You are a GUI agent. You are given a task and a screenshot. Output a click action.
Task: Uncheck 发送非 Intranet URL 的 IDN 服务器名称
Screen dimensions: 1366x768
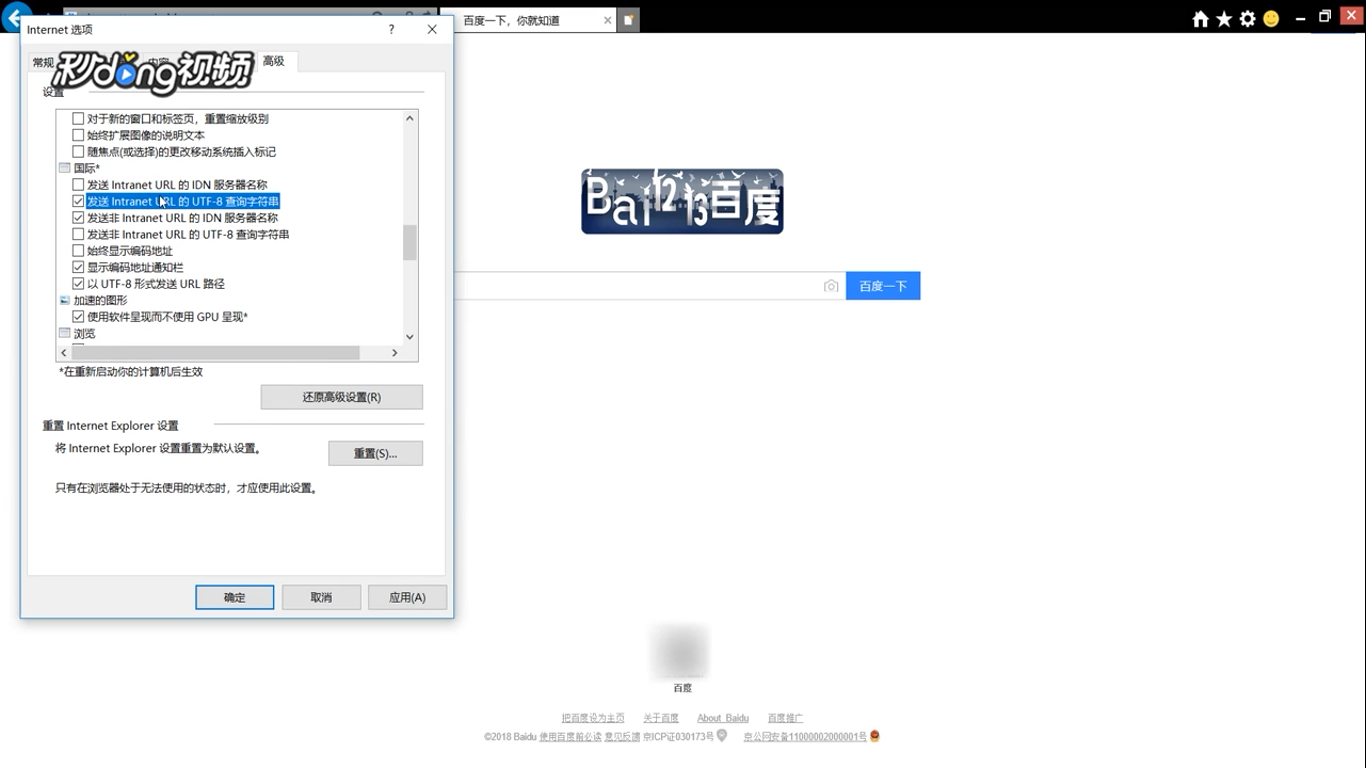pyautogui.click(x=79, y=218)
